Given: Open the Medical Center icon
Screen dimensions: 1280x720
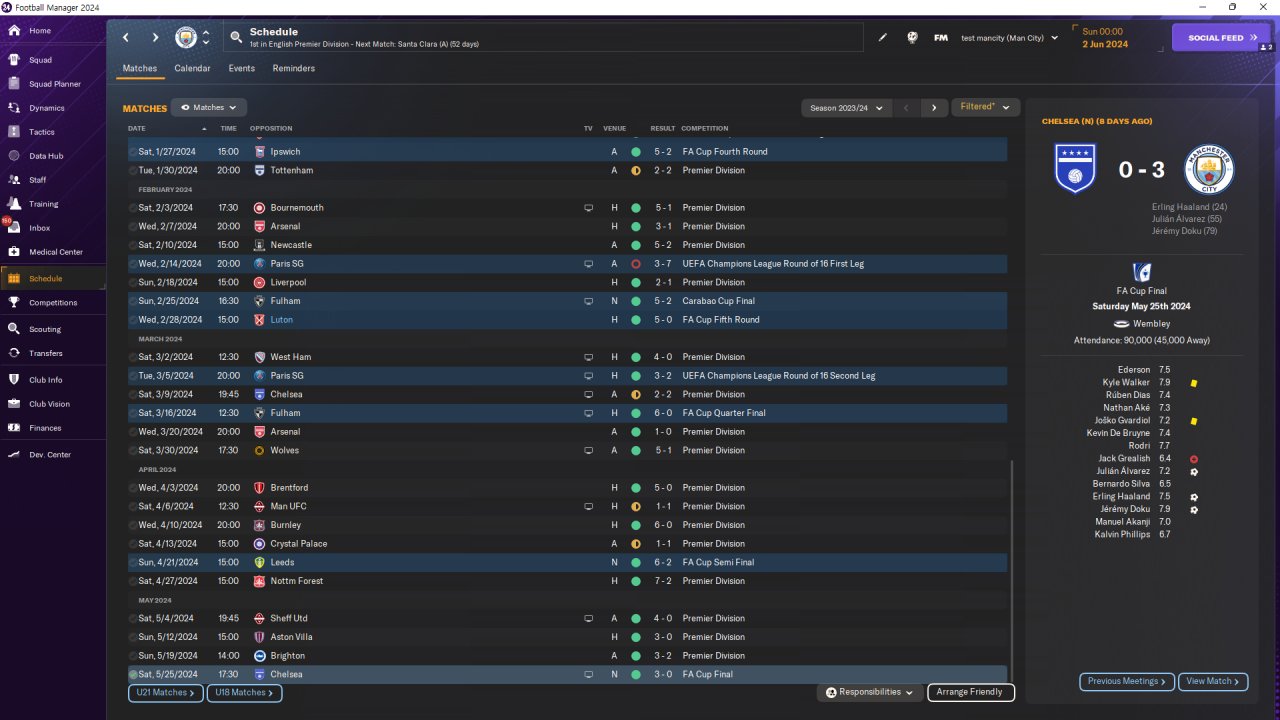Looking at the screenshot, I should coord(14,252).
